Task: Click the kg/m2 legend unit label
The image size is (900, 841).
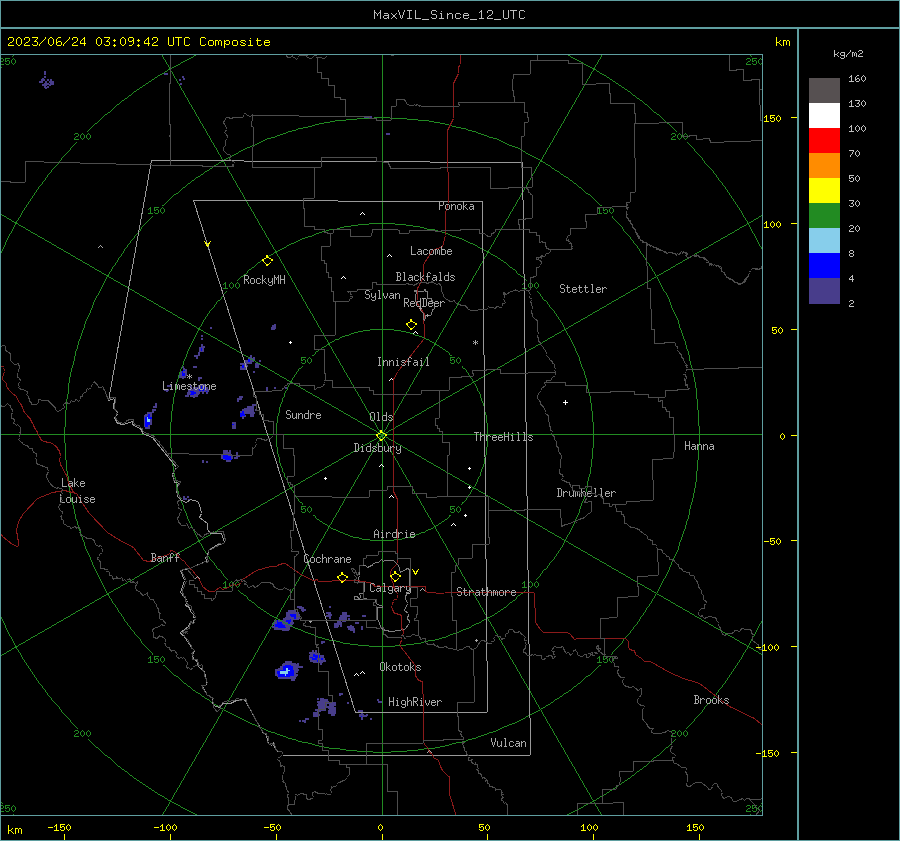Action: pyautogui.click(x=848, y=54)
